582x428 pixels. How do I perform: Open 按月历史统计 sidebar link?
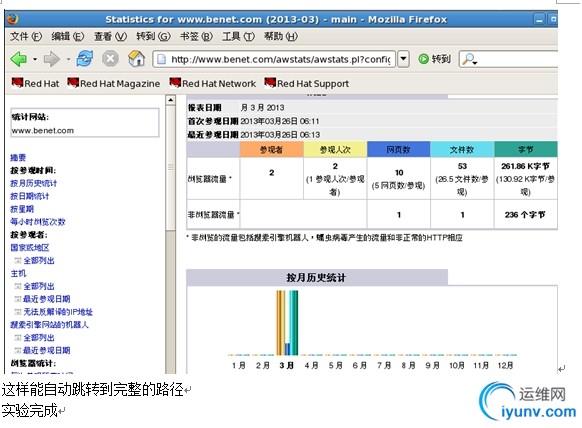33,183
